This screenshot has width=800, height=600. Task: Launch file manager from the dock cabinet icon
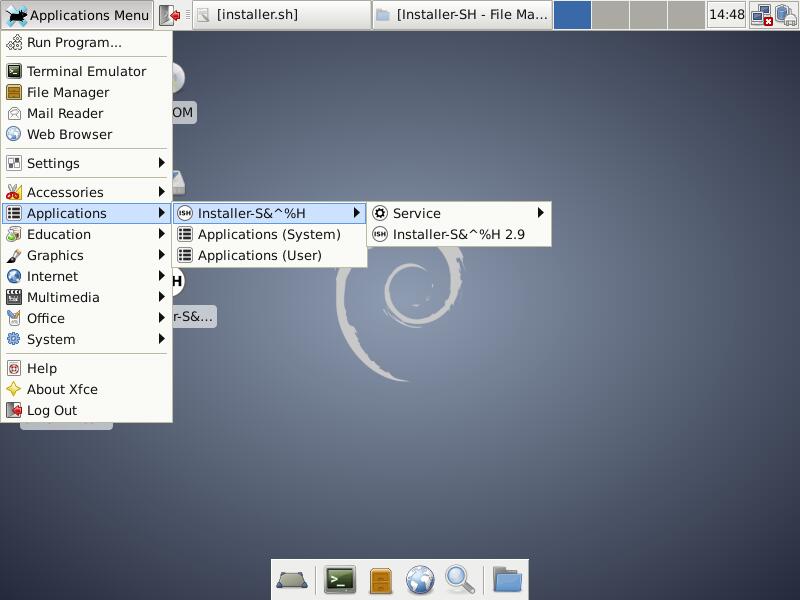[381, 580]
